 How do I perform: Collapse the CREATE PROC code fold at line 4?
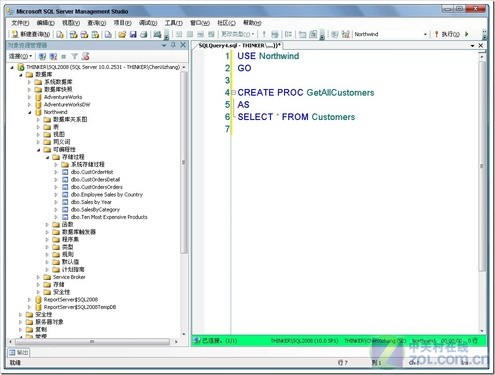[233, 92]
